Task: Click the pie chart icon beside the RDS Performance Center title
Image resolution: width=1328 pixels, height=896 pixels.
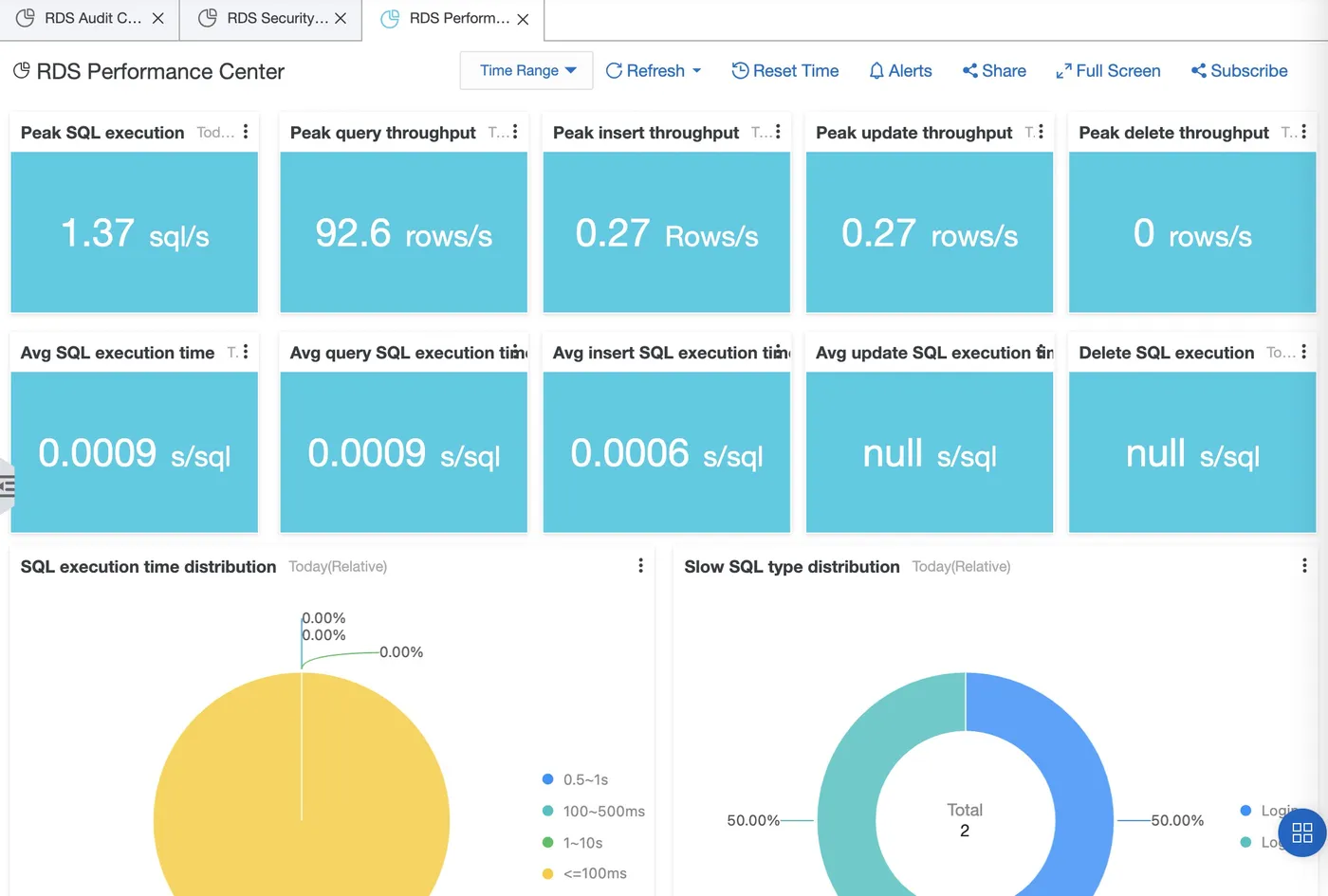Action: pos(21,71)
